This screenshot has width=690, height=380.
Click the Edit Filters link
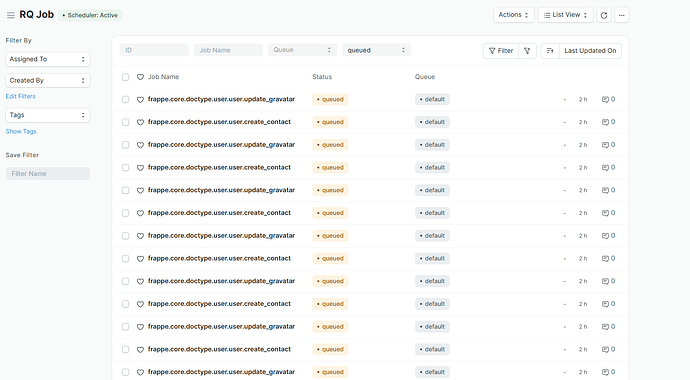[x=20, y=96]
